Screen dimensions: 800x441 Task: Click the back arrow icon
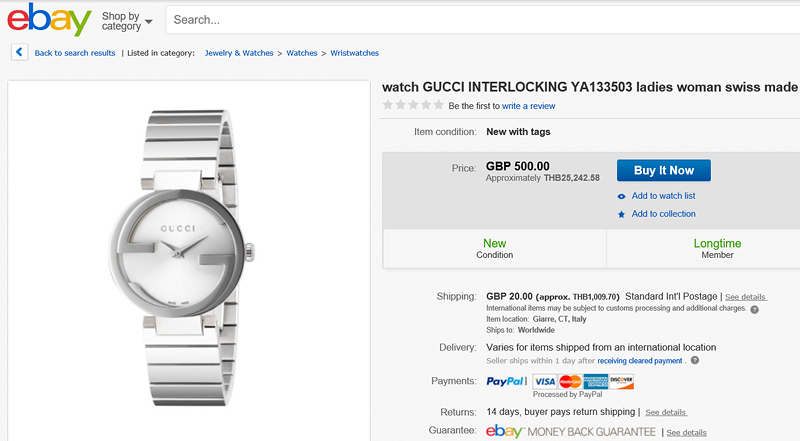20,53
